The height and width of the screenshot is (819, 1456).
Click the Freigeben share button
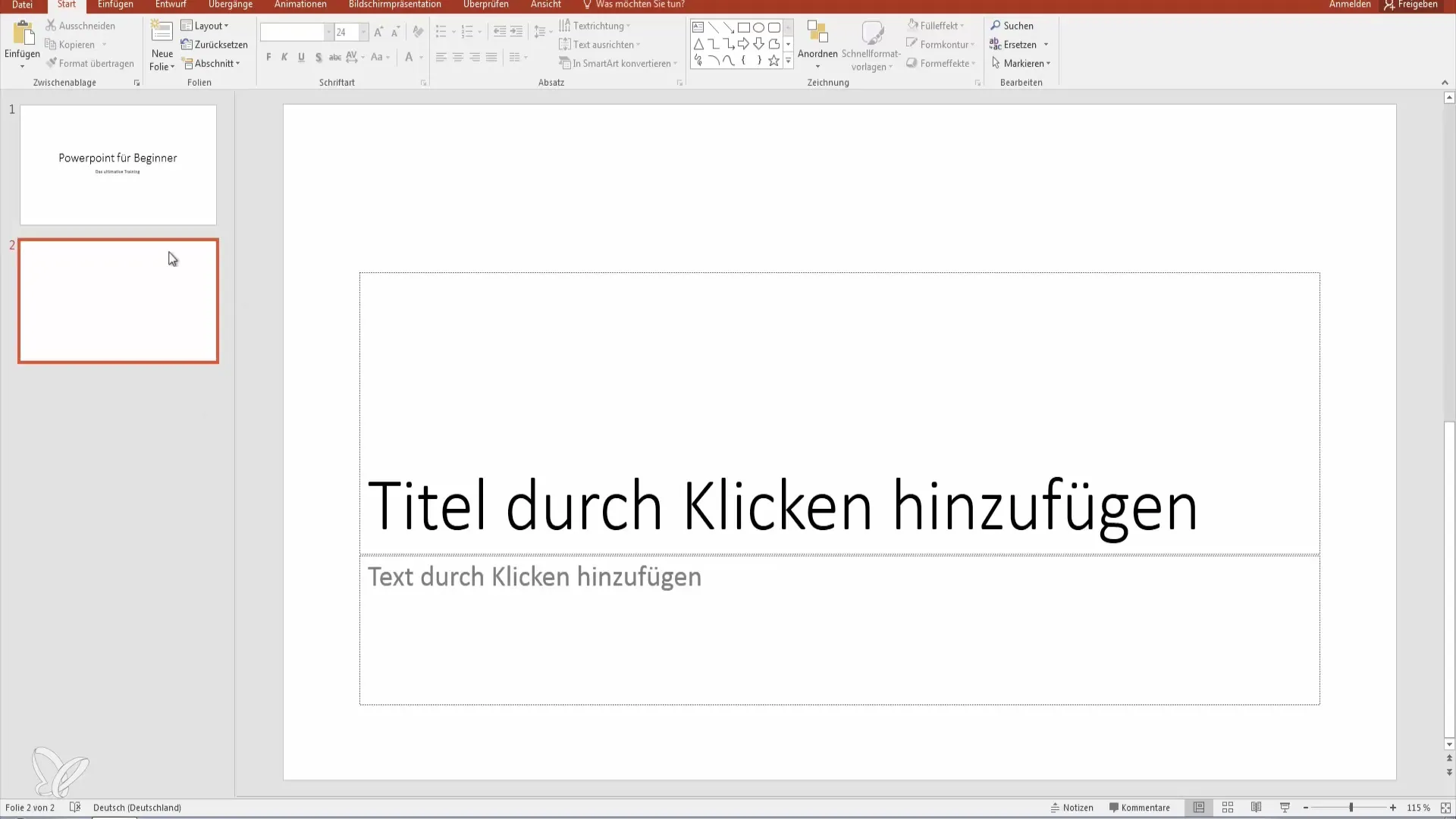[1410, 5]
